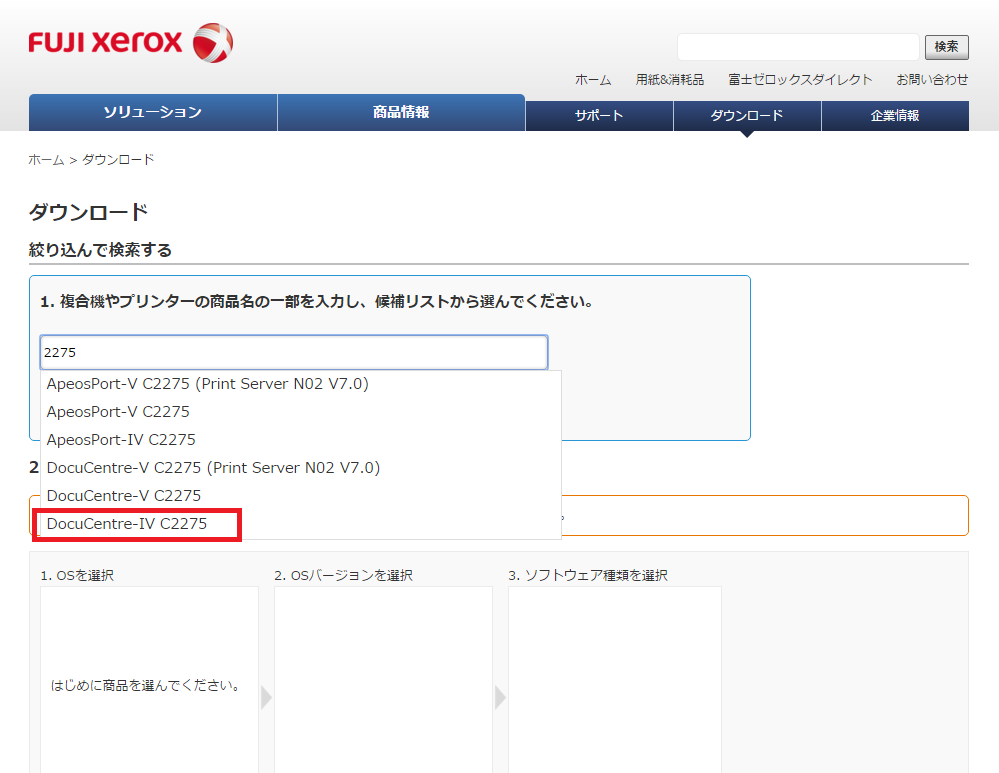Choose the highlighted DocuCentre-IV C2275 suggestion

127,524
